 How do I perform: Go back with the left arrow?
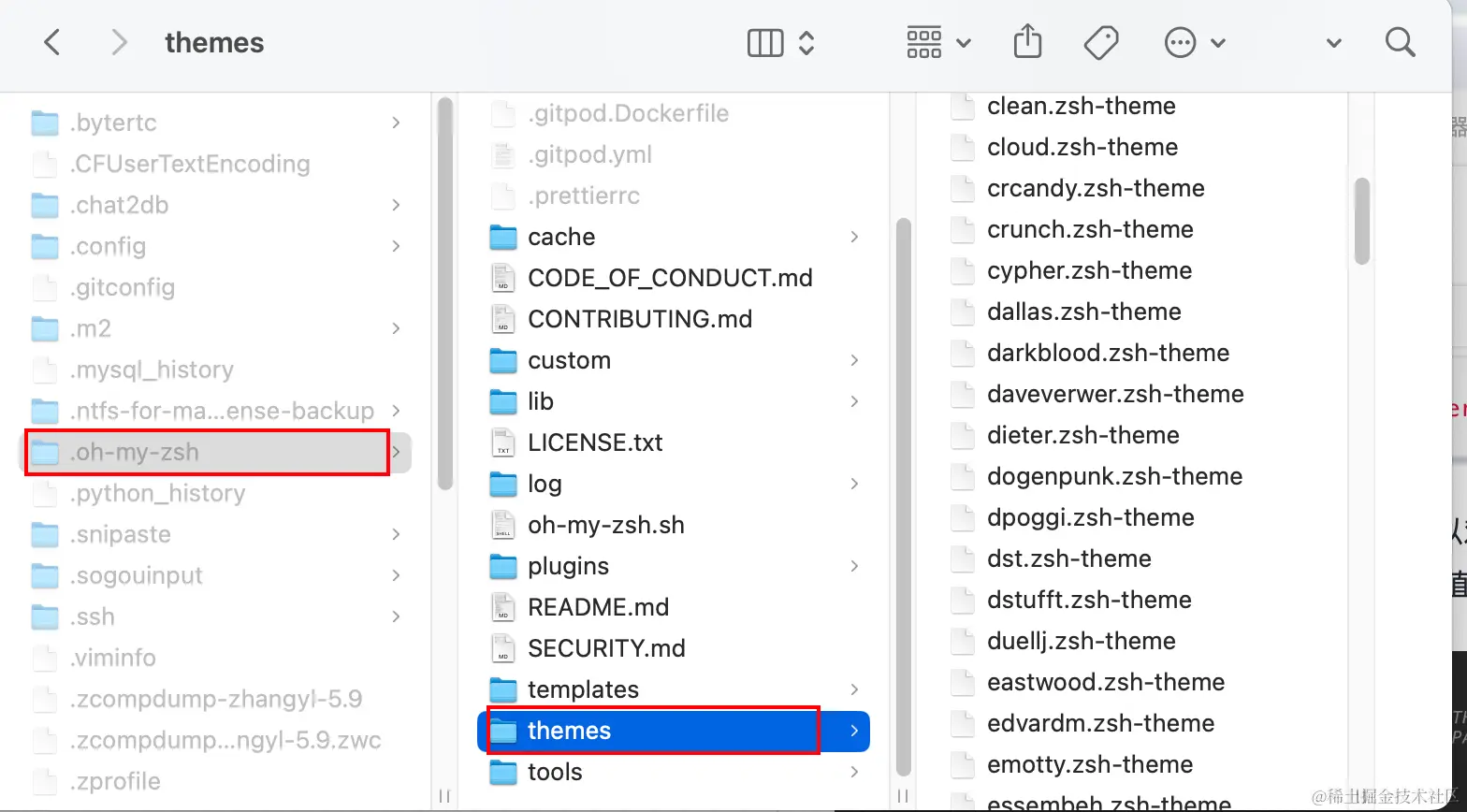(52, 42)
